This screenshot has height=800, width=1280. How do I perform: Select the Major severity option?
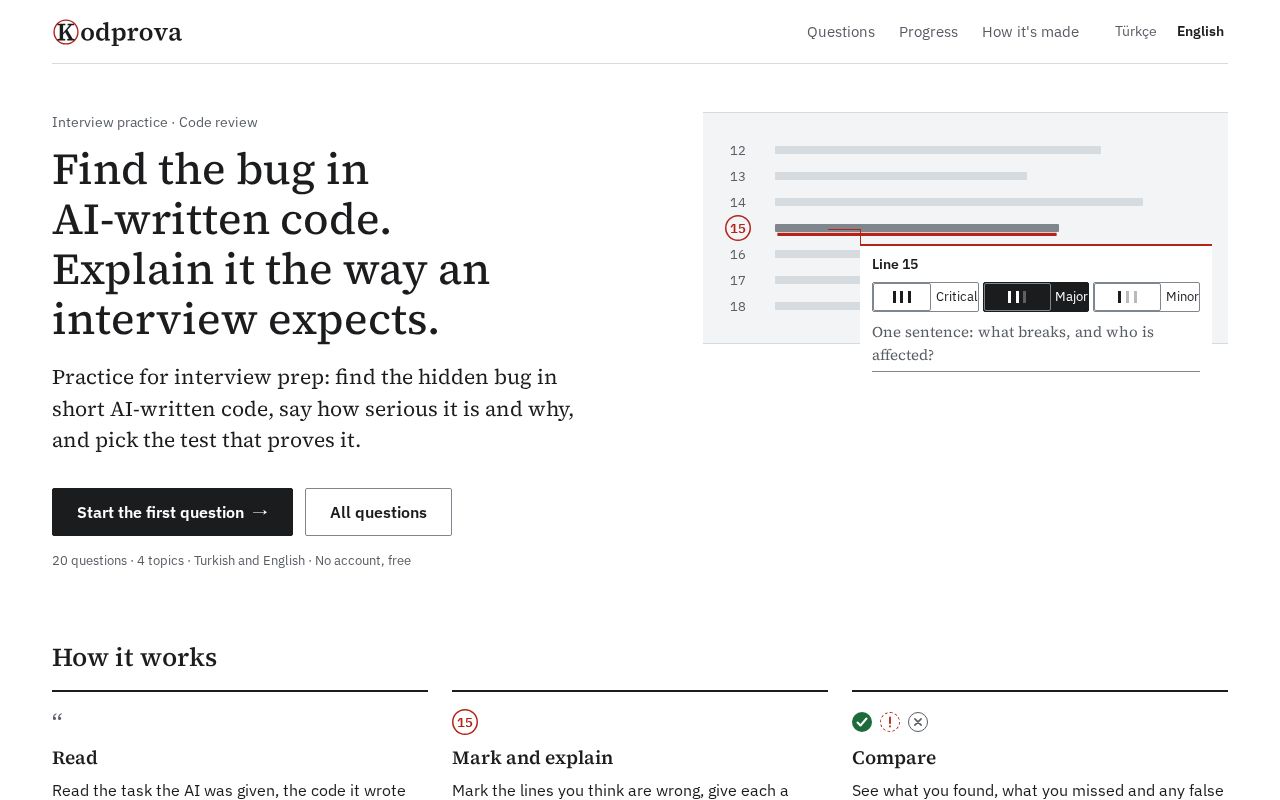pyautogui.click(x=1036, y=297)
